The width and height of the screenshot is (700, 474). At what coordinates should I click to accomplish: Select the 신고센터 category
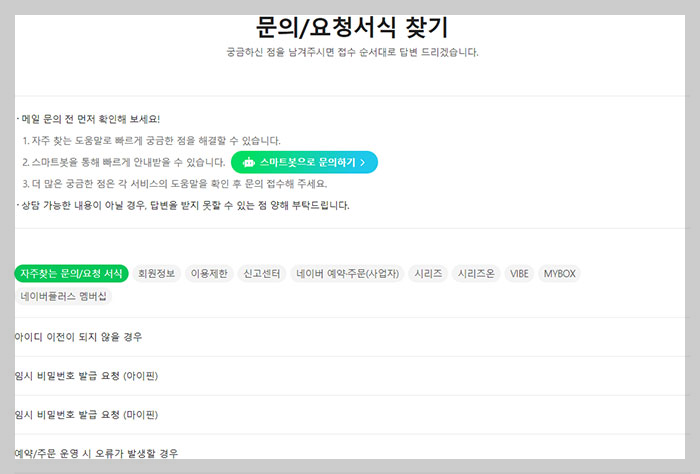click(x=262, y=274)
